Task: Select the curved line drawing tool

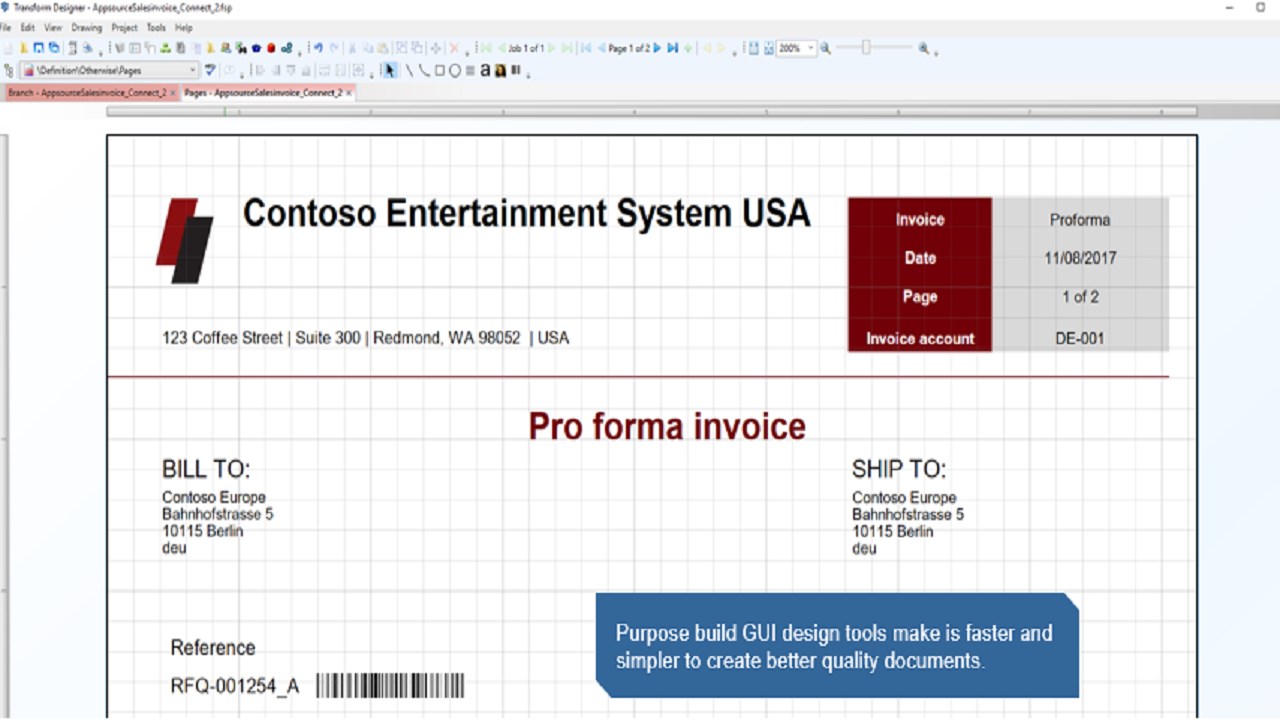Action: click(424, 70)
